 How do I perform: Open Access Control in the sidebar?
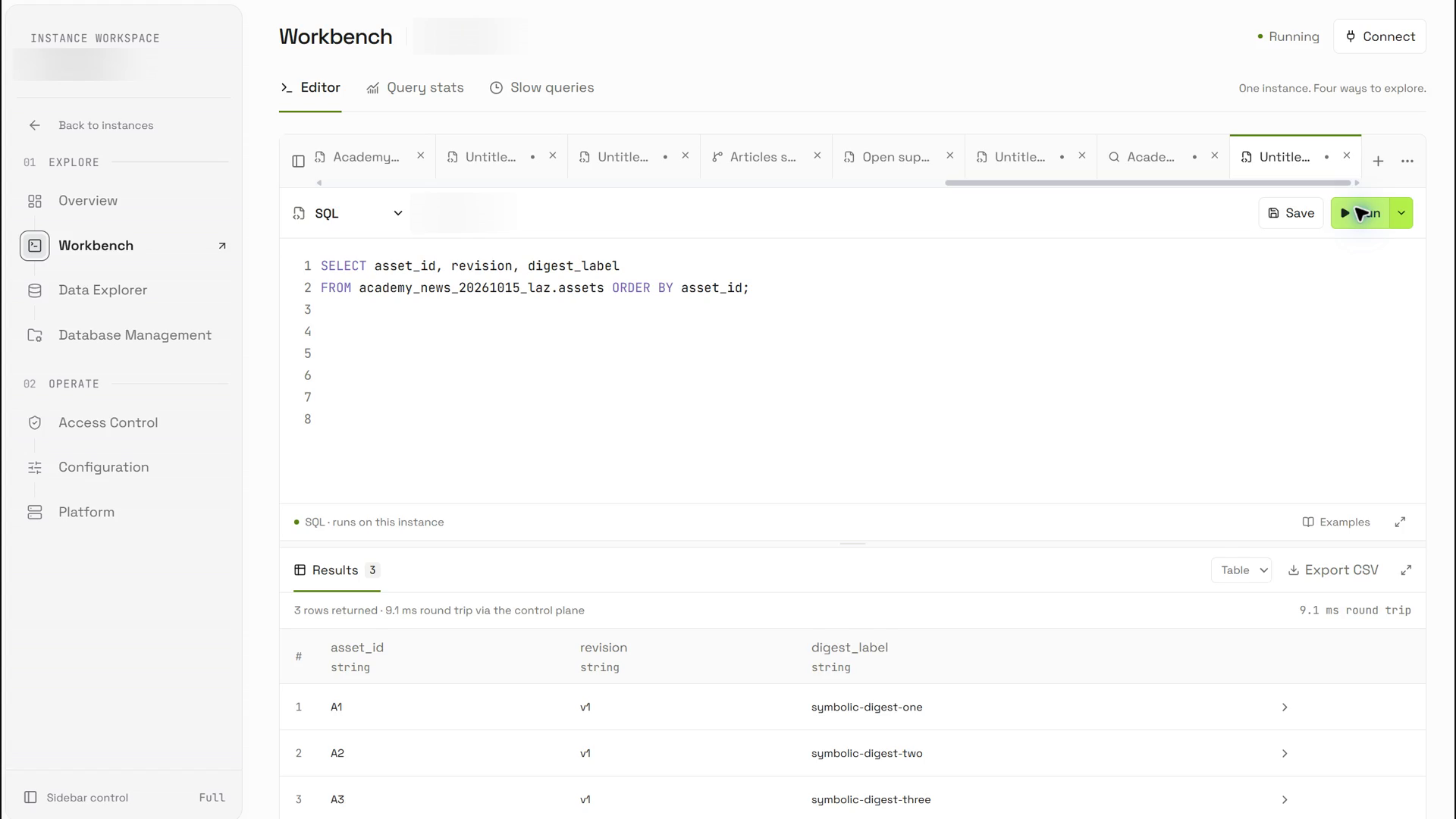pos(108,422)
